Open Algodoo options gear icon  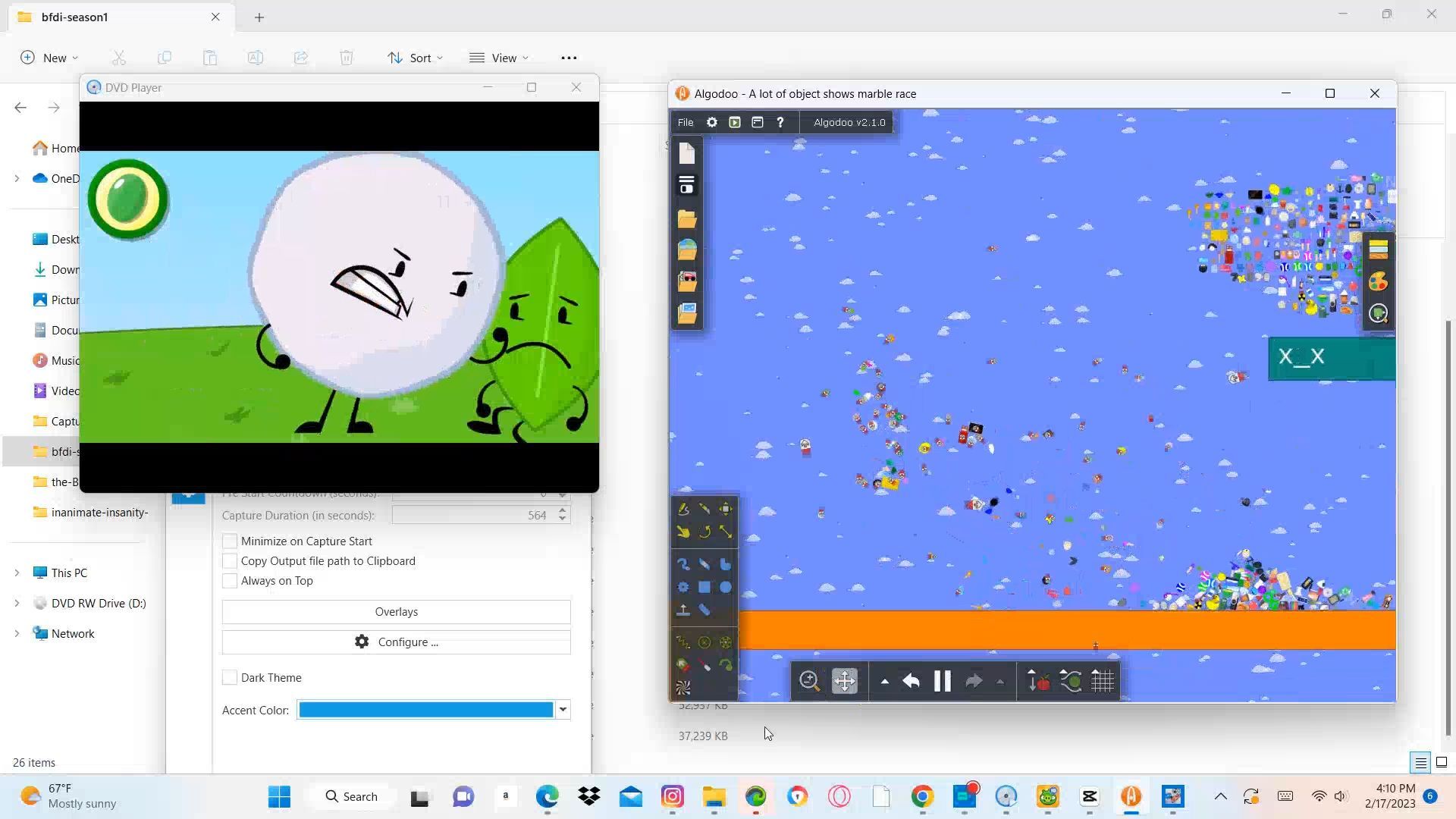click(x=711, y=122)
